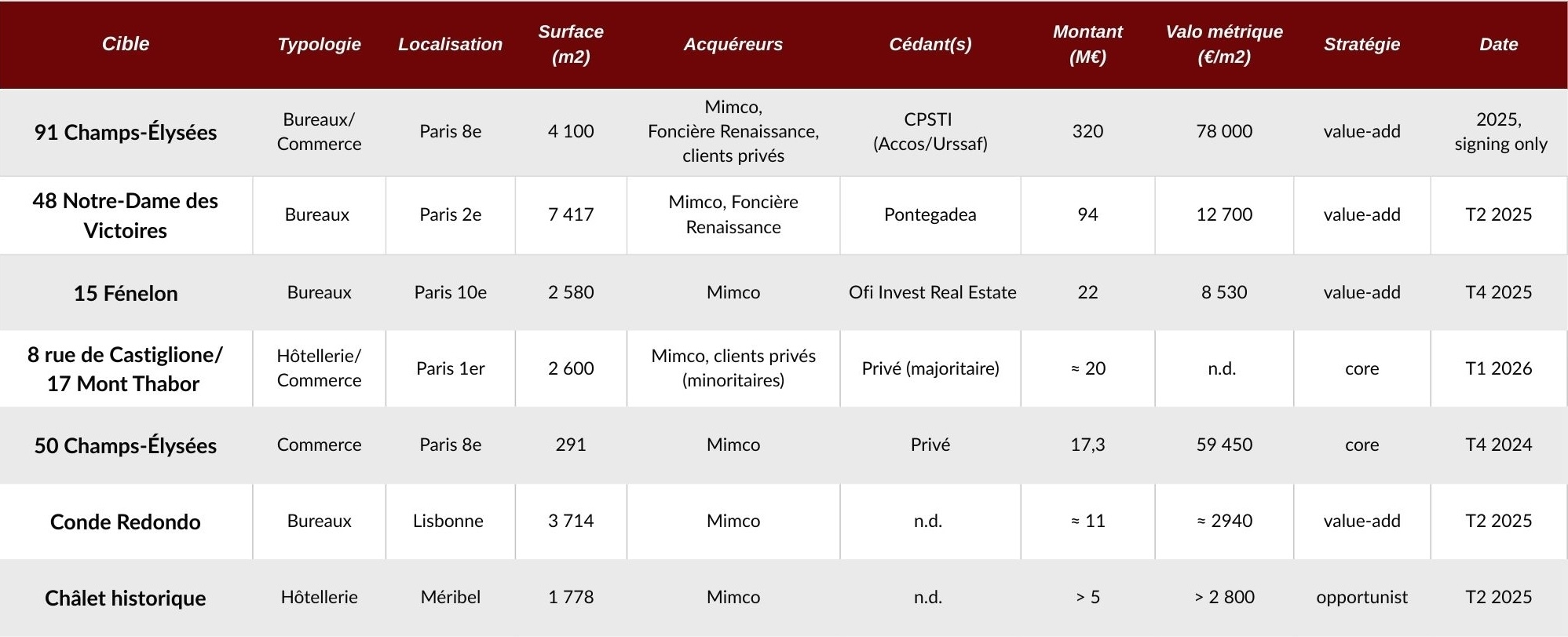Click the Pontegadea seller cell

coord(930,214)
